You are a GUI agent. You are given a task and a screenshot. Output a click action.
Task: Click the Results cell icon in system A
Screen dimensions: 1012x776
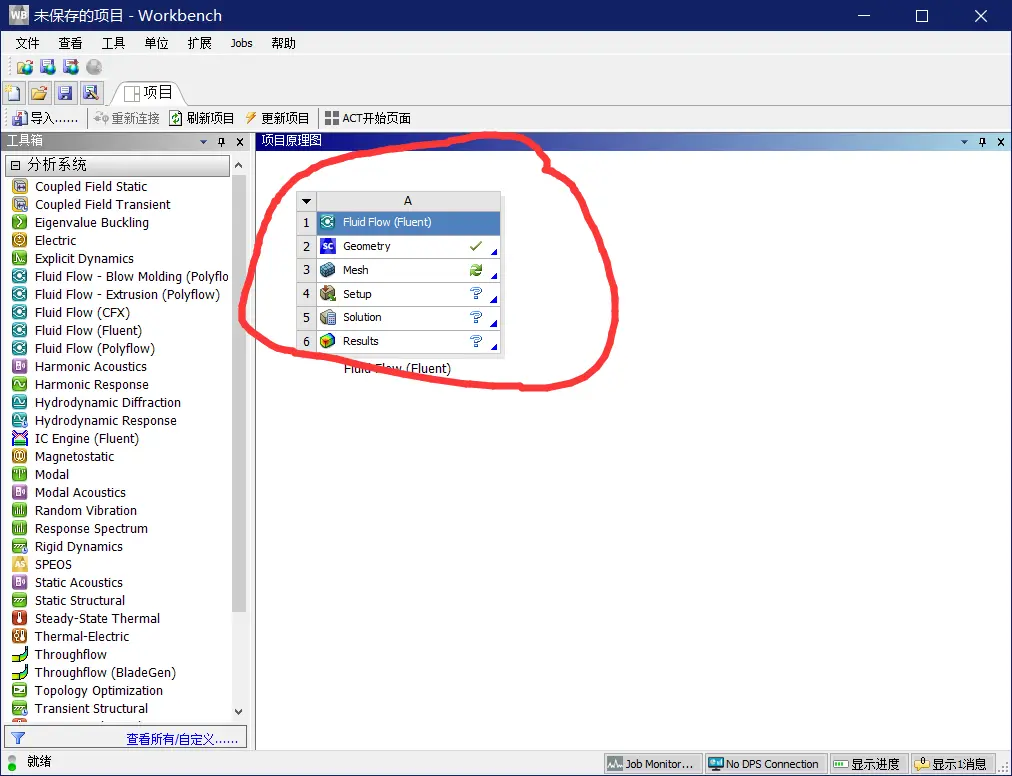(x=328, y=341)
